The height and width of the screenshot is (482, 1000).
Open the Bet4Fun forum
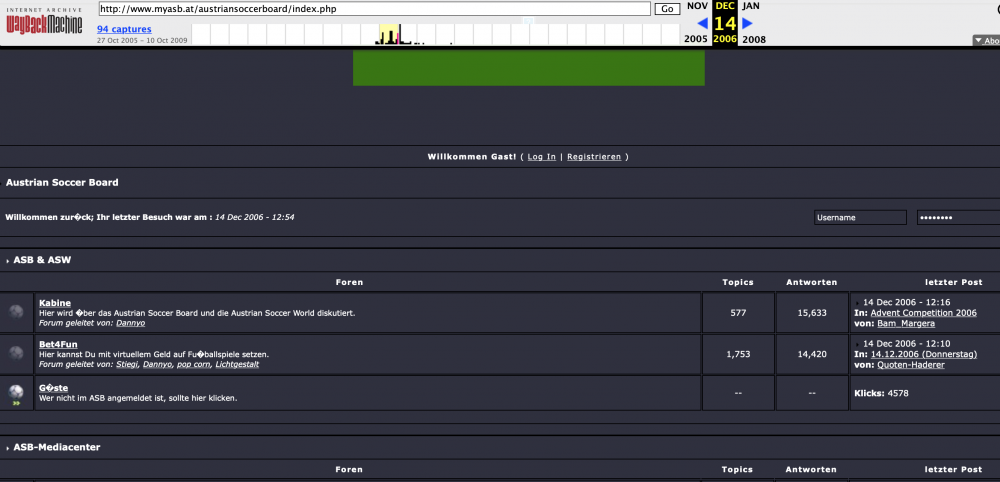click(58, 344)
